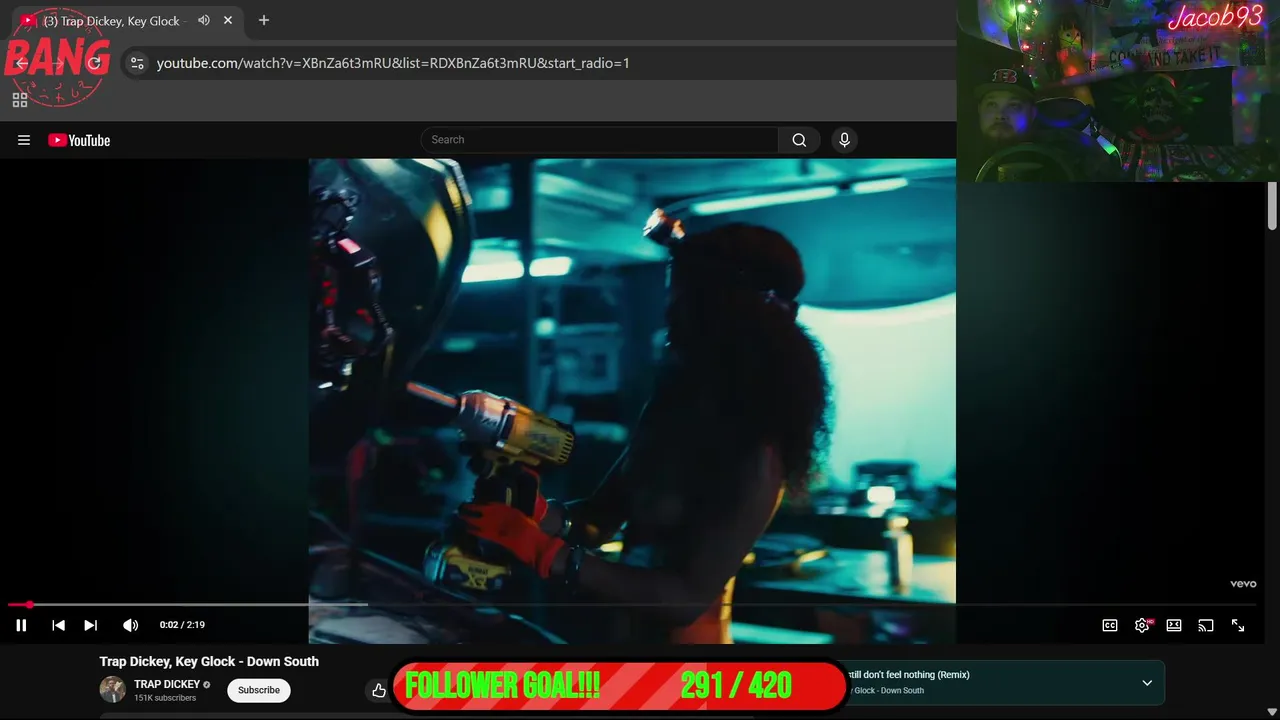Click the 151K subscribers text
The image size is (1280, 720).
pos(165,698)
